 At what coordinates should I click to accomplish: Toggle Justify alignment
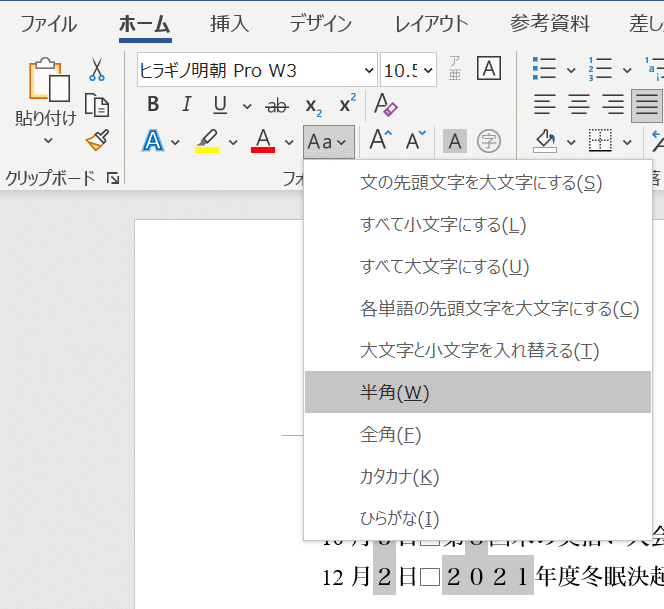pyautogui.click(x=647, y=106)
